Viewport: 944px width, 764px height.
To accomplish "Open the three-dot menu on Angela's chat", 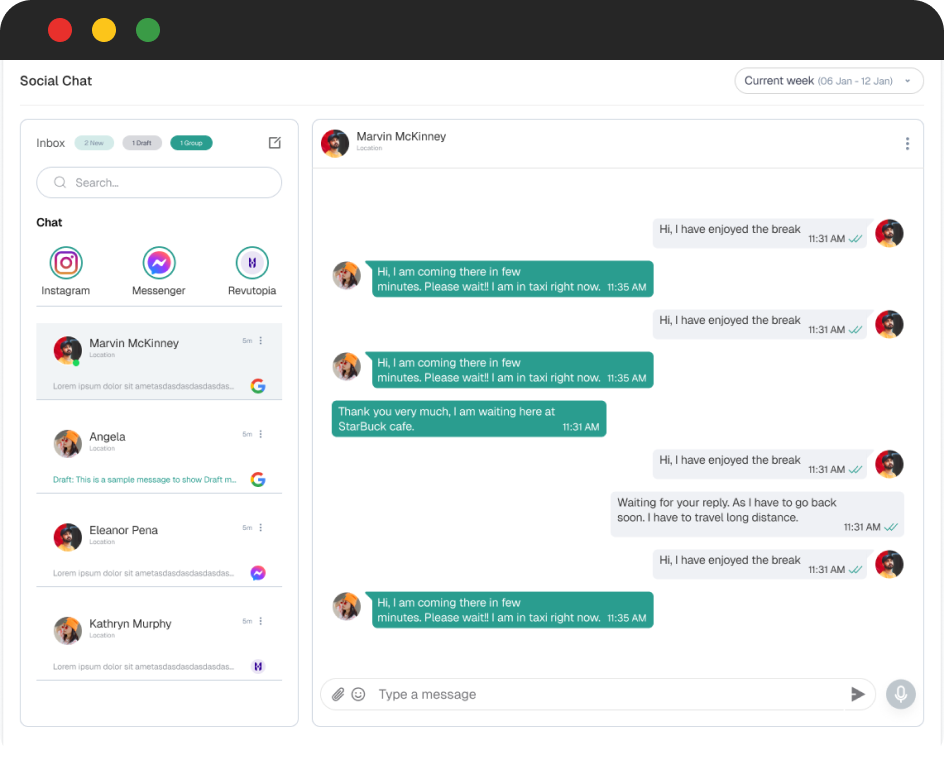I will point(261,434).
